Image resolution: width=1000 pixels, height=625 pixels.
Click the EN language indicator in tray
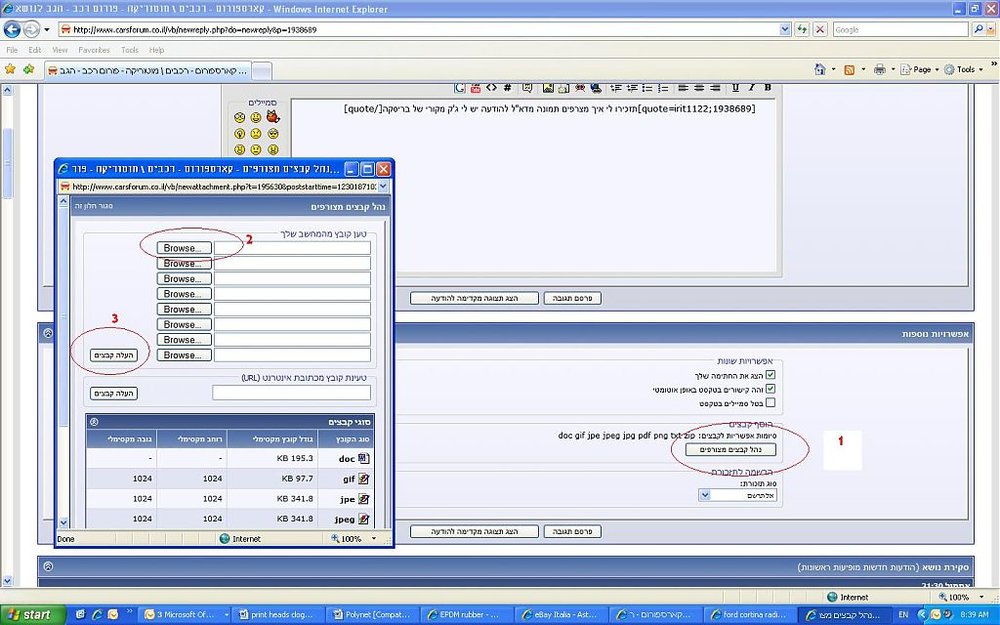[x=903, y=615]
